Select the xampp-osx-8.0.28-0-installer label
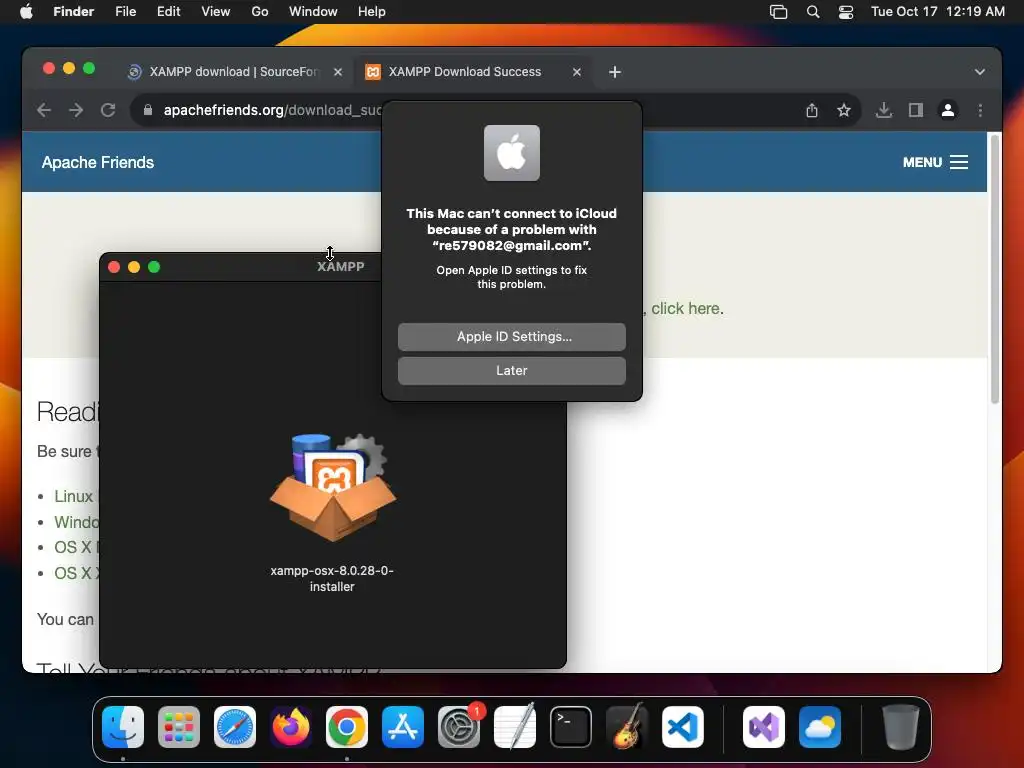 coord(332,579)
